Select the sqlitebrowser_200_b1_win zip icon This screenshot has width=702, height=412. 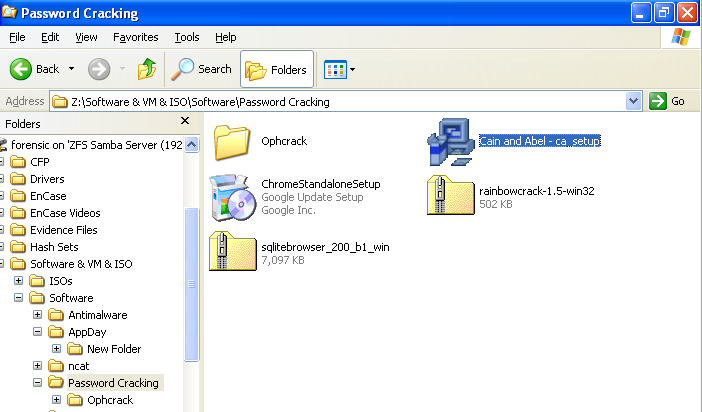(x=233, y=251)
